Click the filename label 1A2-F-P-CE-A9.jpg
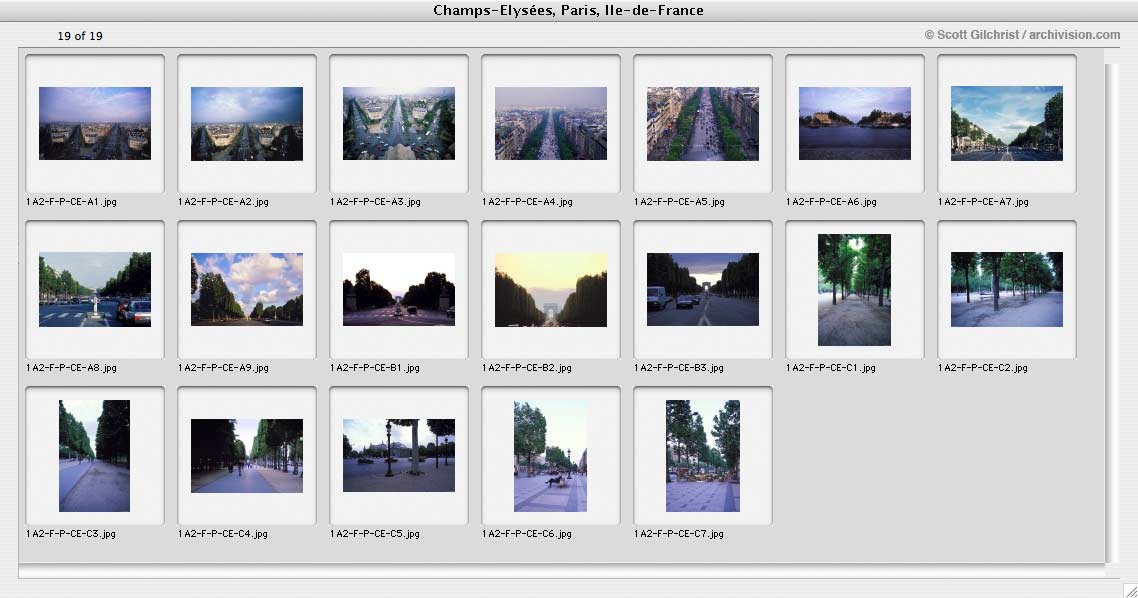Image resolution: width=1138 pixels, height=598 pixels. tap(224, 368)
